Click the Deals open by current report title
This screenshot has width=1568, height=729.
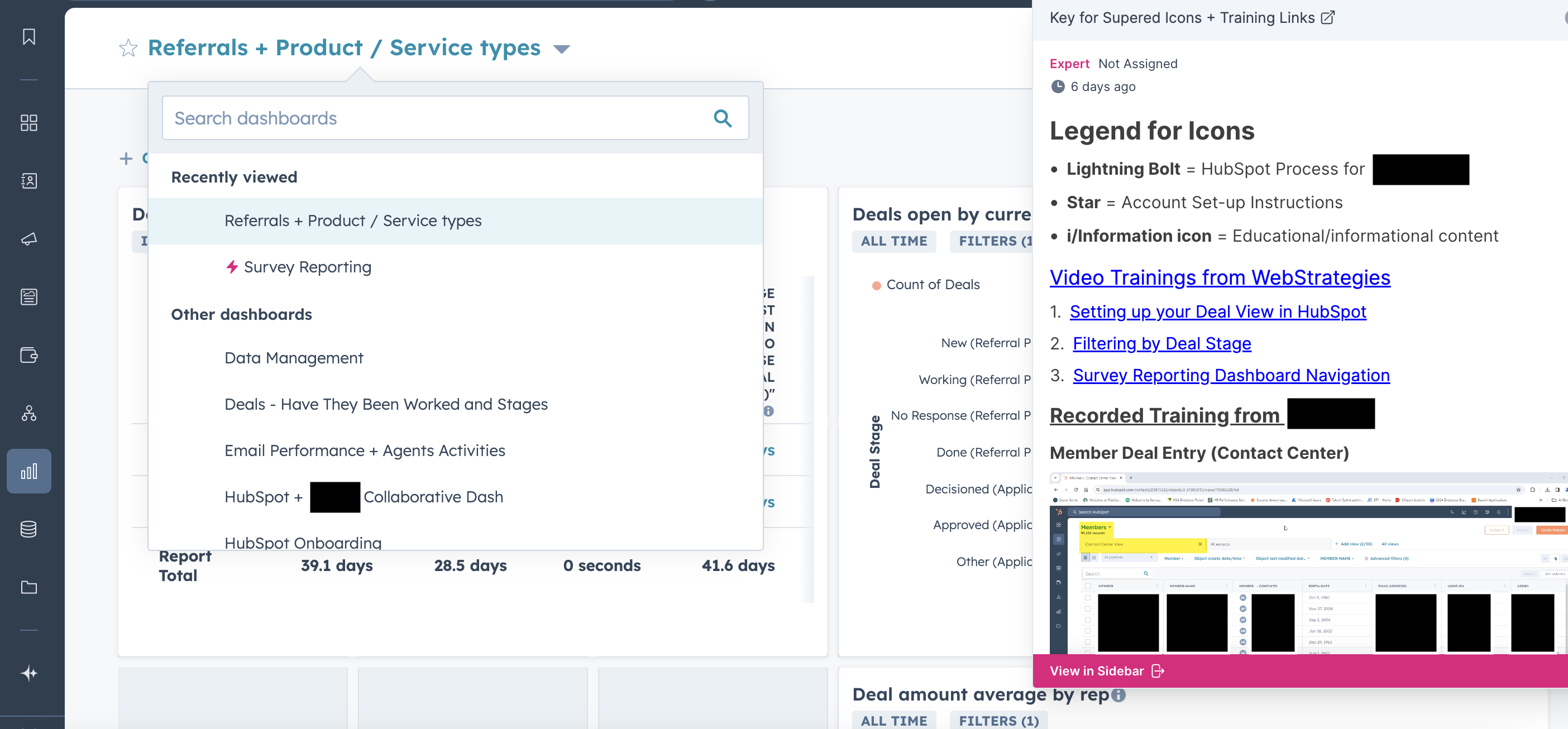point(941,214)
